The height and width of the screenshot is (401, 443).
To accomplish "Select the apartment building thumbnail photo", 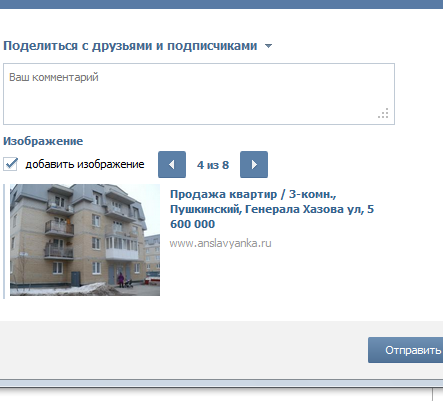I will click(x=85, y=240).
